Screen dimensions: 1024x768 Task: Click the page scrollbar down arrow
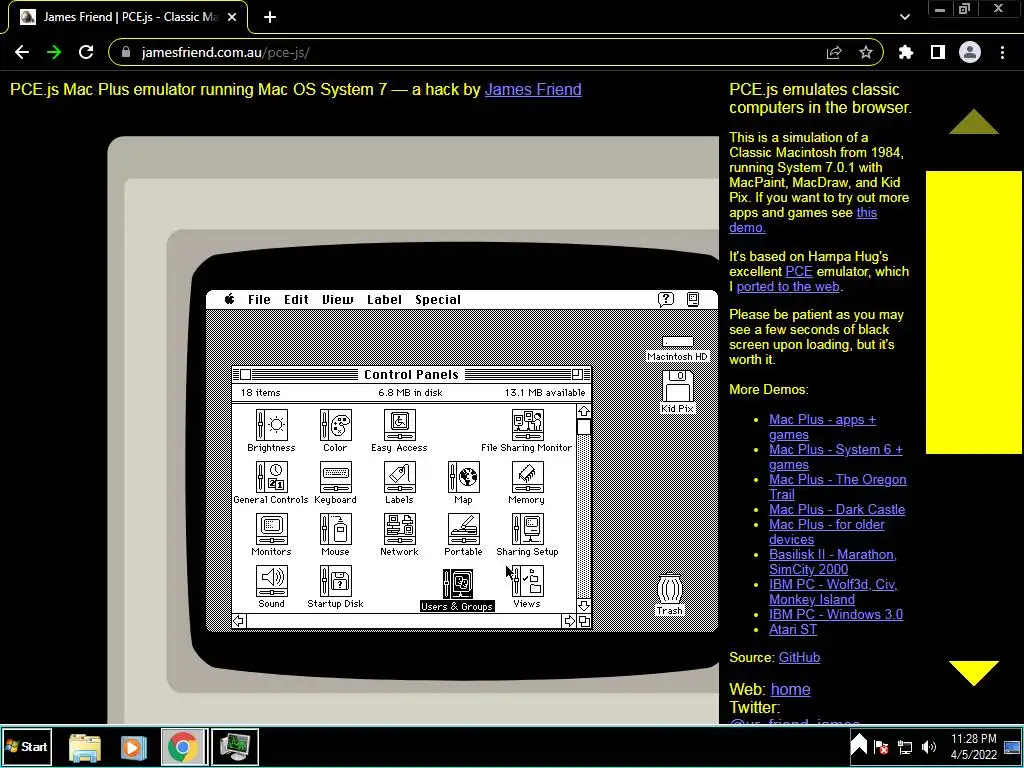tap(974, 673)
